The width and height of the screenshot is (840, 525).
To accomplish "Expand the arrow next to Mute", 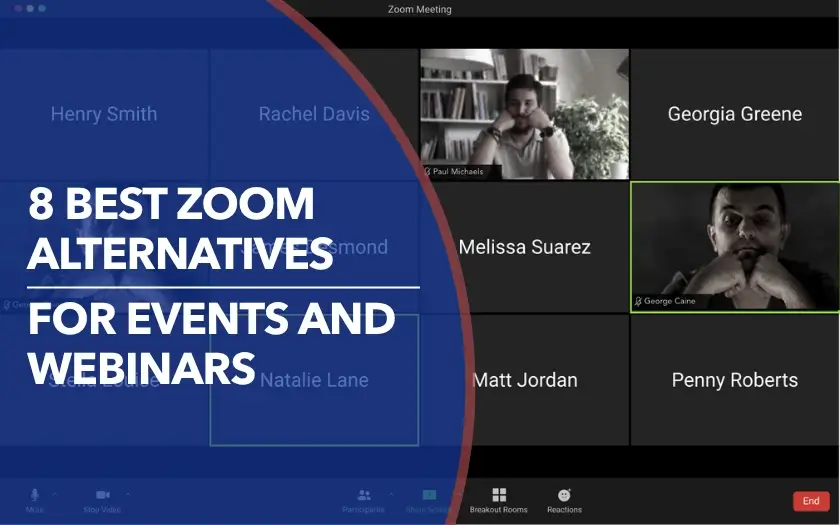I will (x=55, y=494).
